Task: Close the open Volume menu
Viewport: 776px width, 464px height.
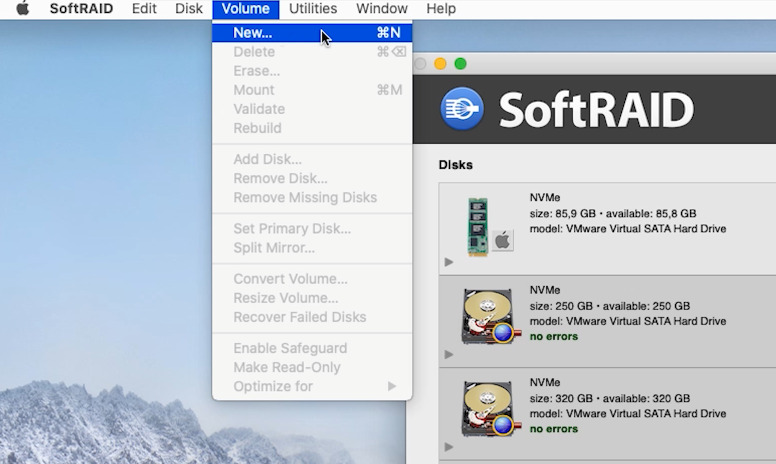Action: [x=245, y=9]
